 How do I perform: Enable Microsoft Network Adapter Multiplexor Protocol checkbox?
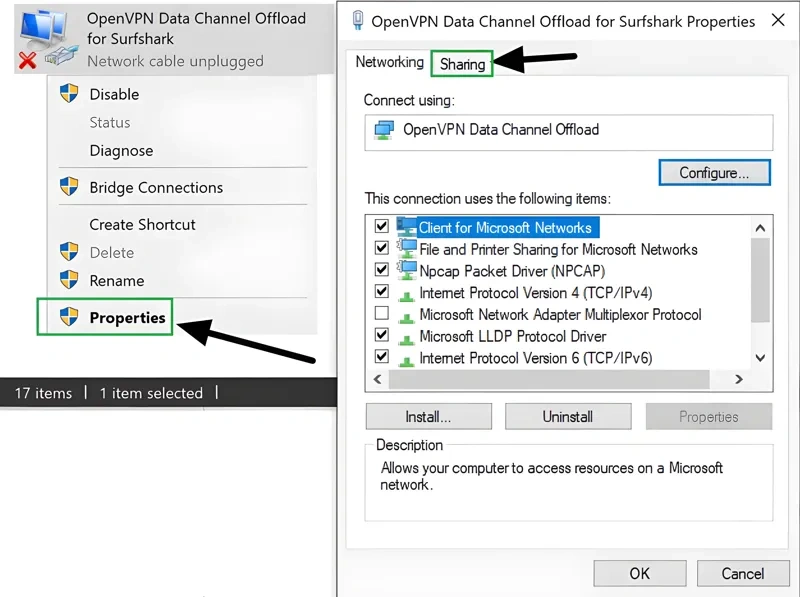pyautogui.click(x=382, y=313)
